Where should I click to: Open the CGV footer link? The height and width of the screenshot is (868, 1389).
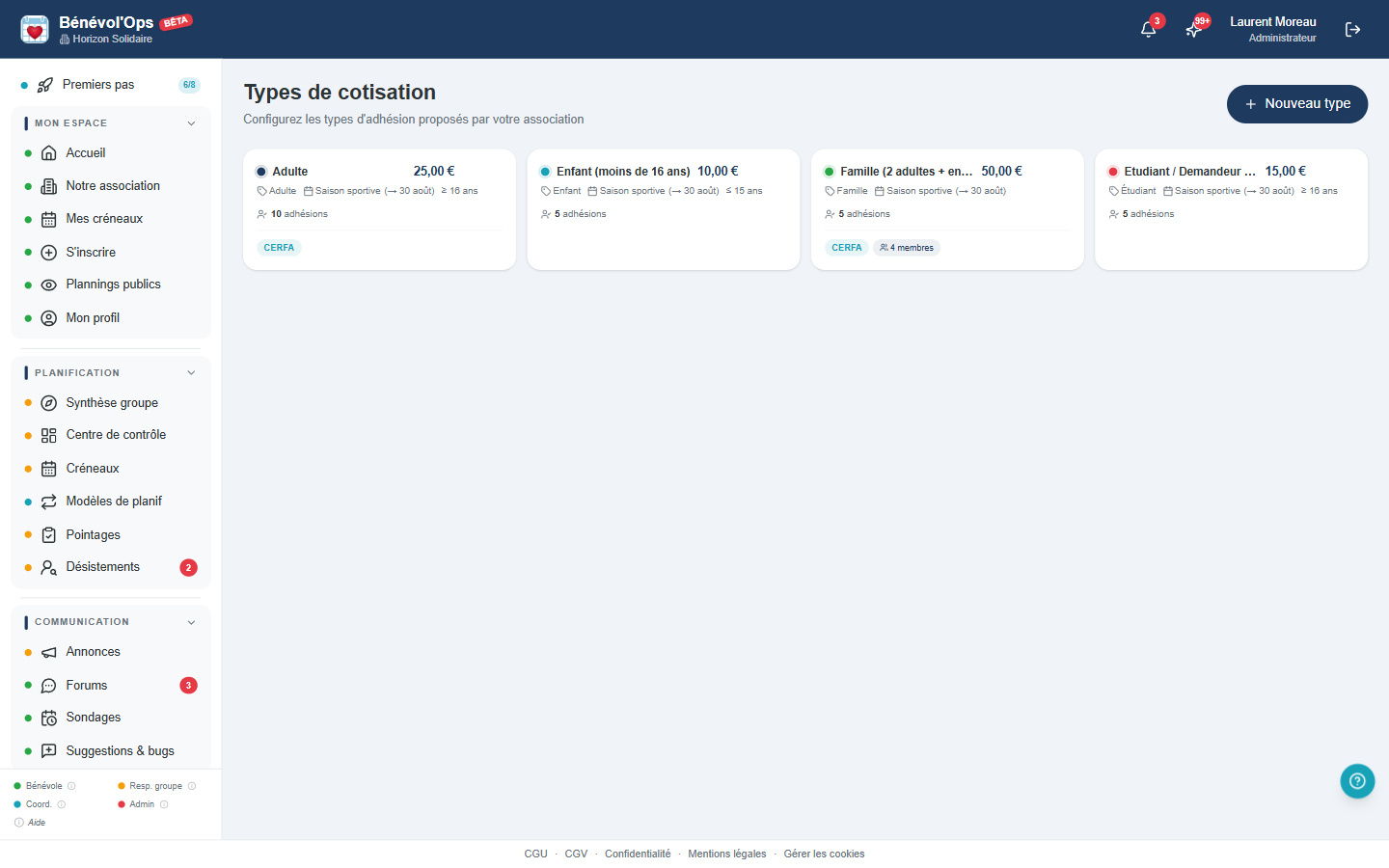(x=576, y=854)
